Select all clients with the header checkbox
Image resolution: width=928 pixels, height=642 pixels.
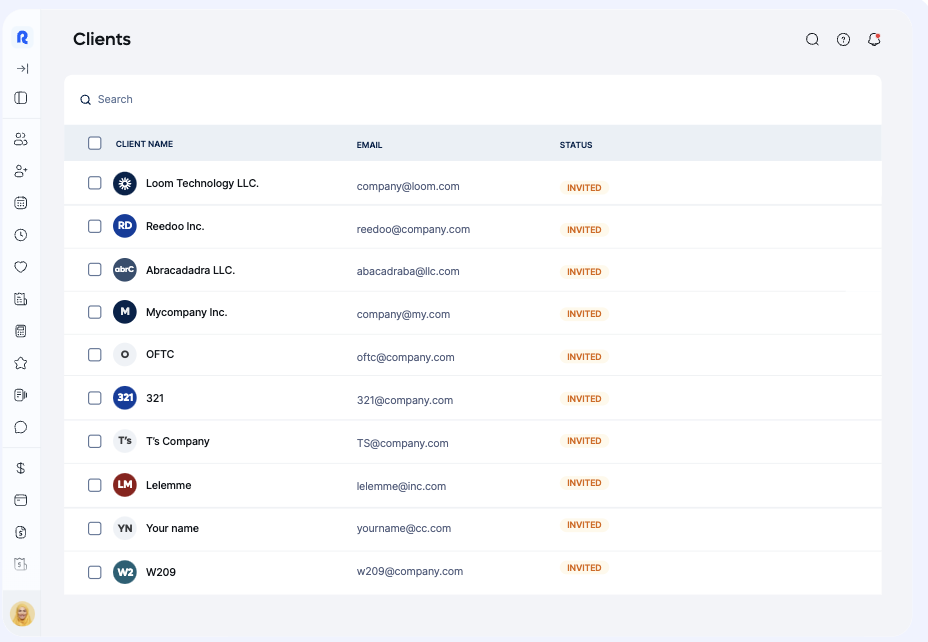point(95,143)
